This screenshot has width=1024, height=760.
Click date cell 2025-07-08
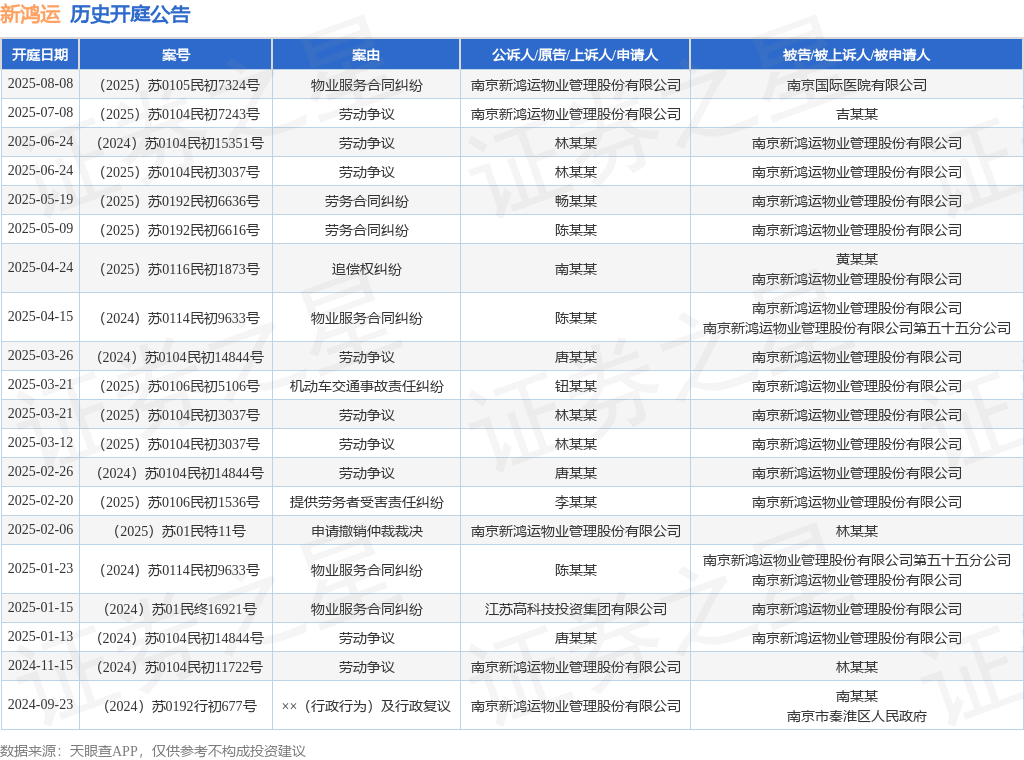(x=40, y=113)
